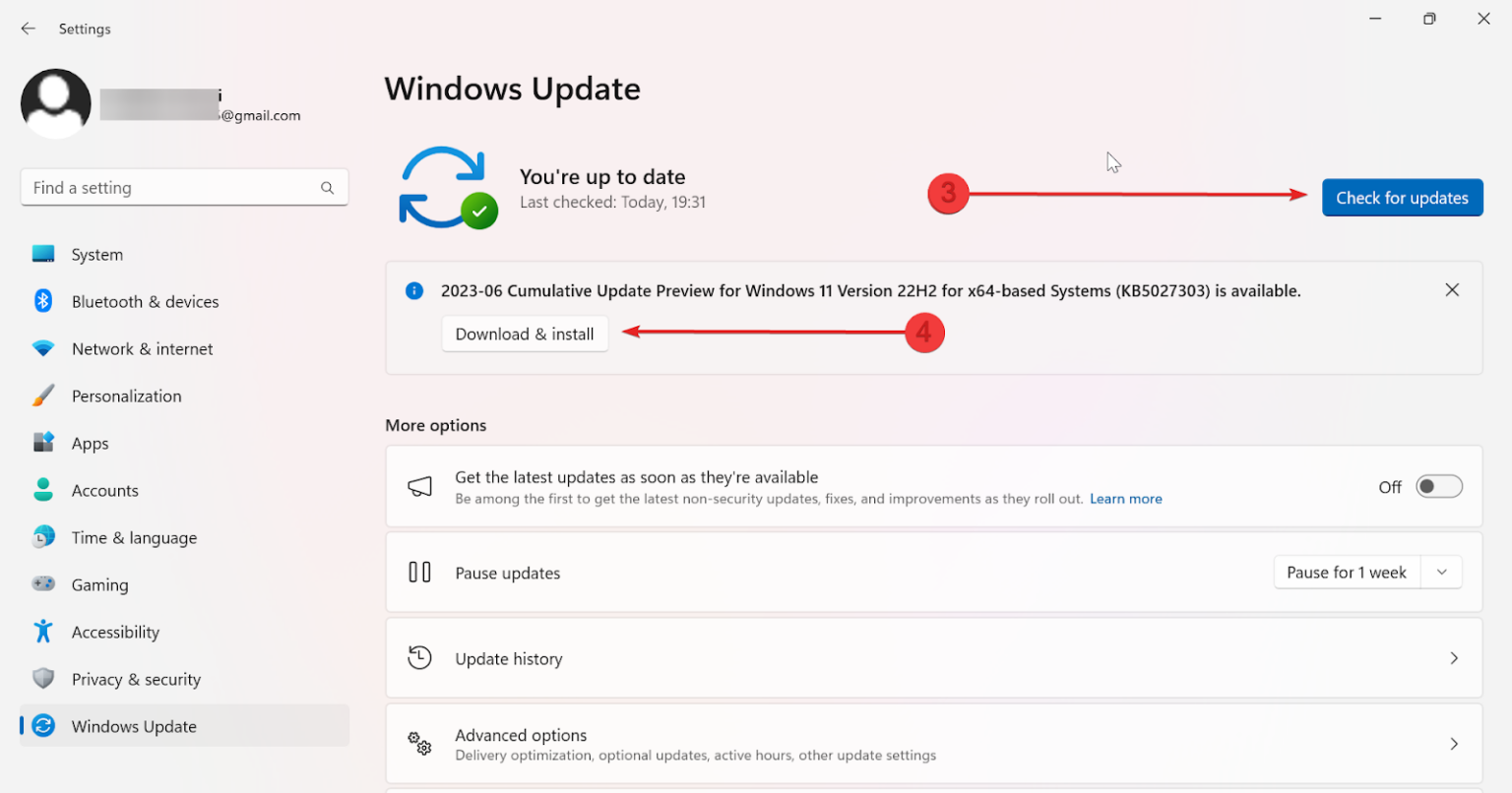Open Personalization settings
This screenshot has height=793, width=1512.
43,396
